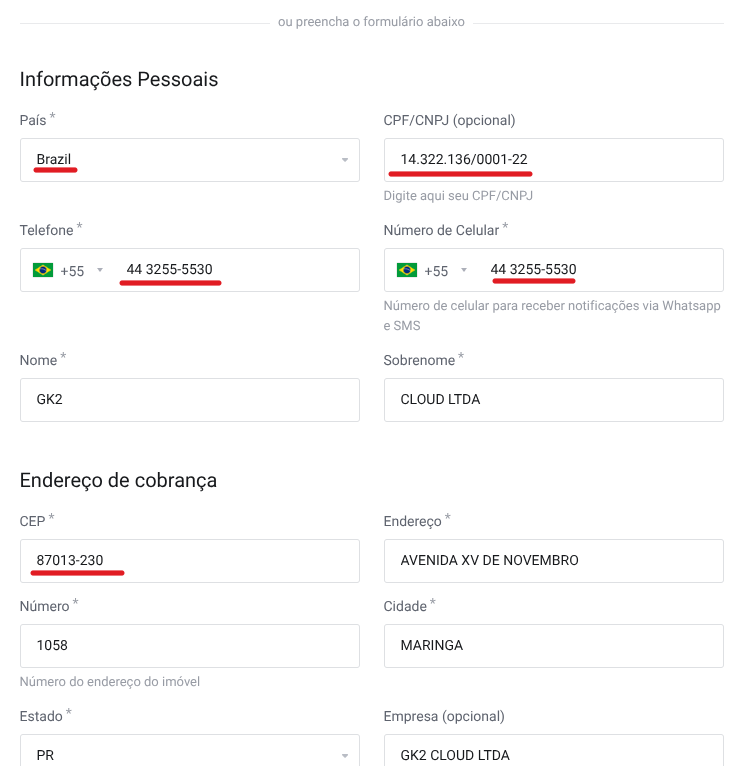This screenshot has height=766, width=747.
Task: Open Telefone country code arrow
Action: point(100,271)
